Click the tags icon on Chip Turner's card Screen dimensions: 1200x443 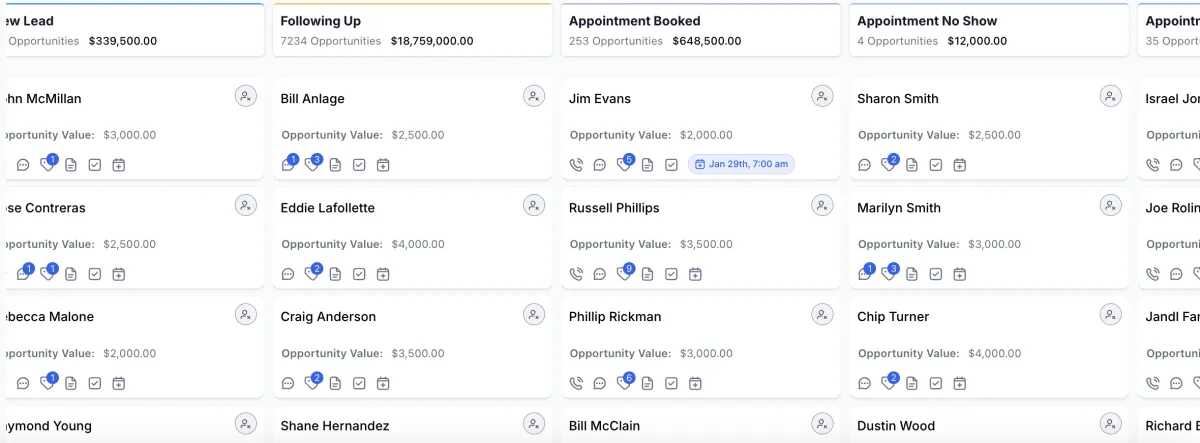888,383
